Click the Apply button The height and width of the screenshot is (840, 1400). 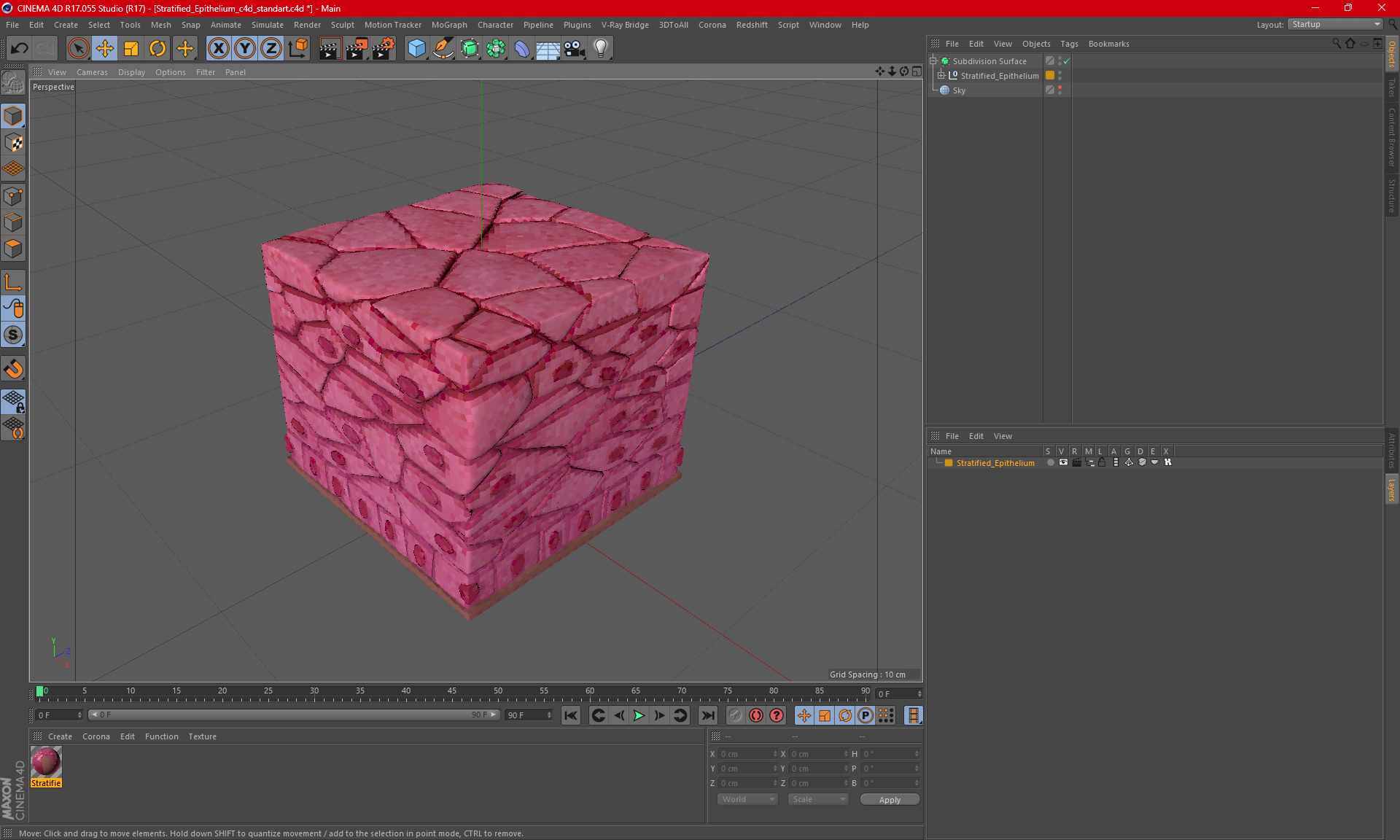pyautogui.click(x=890, y=800)
